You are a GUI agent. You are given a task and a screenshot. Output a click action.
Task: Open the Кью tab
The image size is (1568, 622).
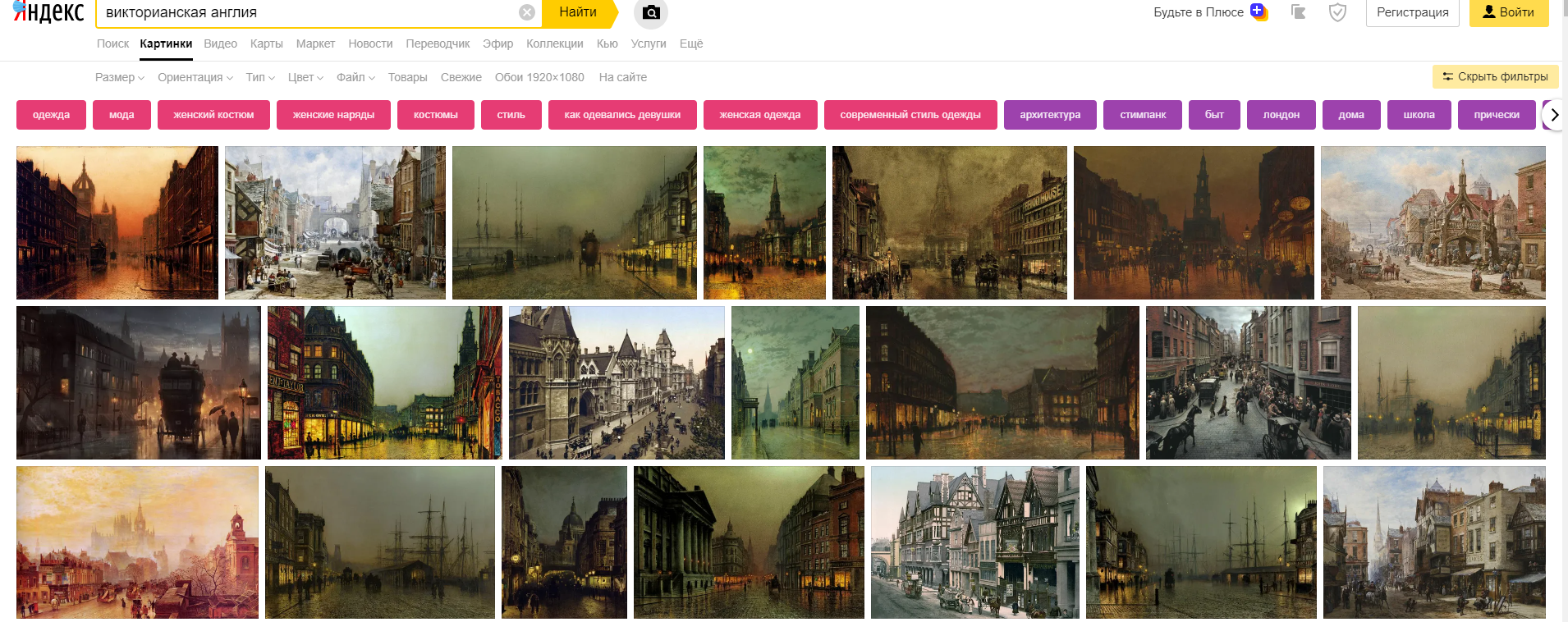pyautogui.click(x=607, y=43)
